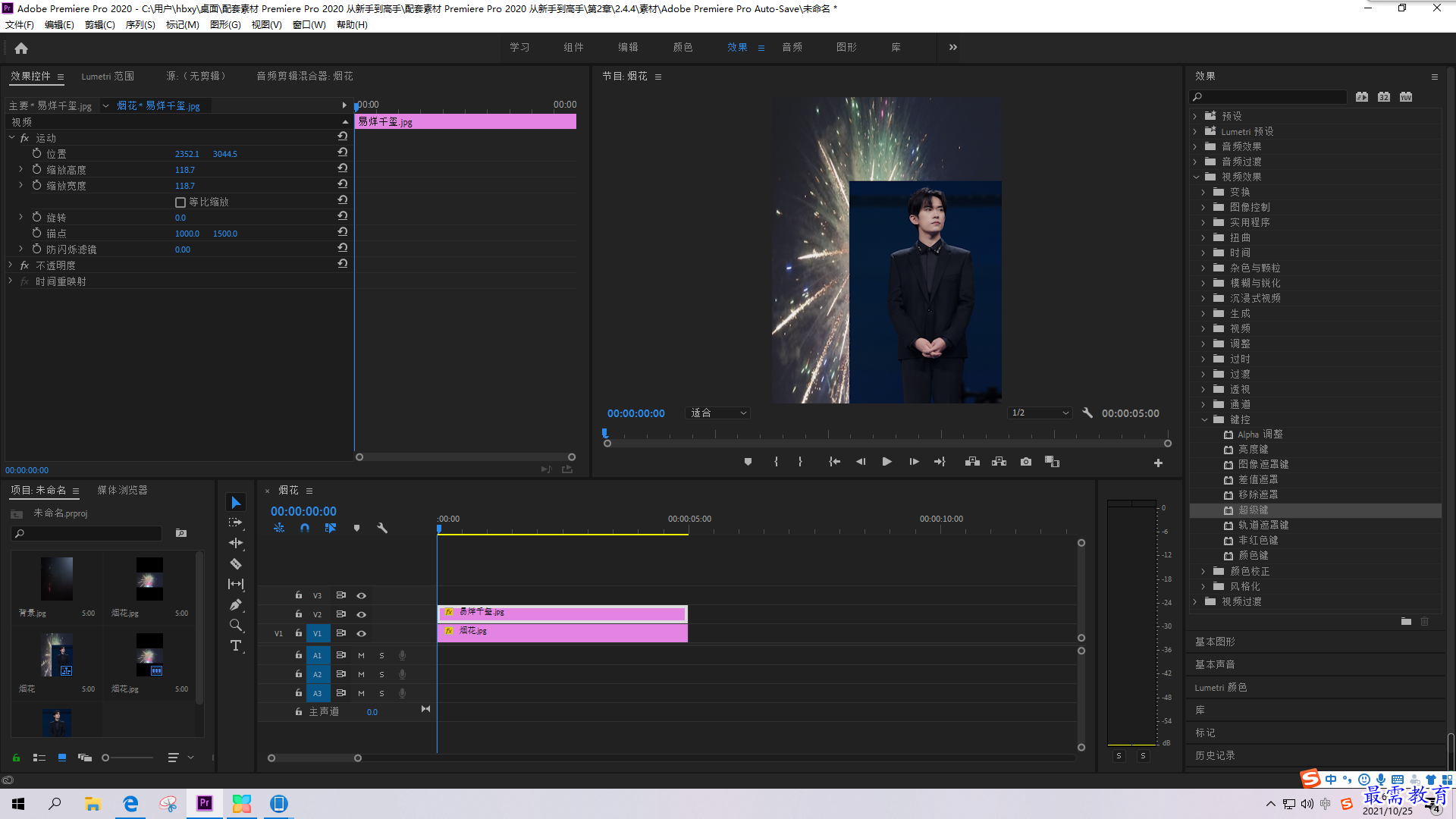Open the 文件(F) menu
Screen dimensions: 1456x819
pos(20,25)
